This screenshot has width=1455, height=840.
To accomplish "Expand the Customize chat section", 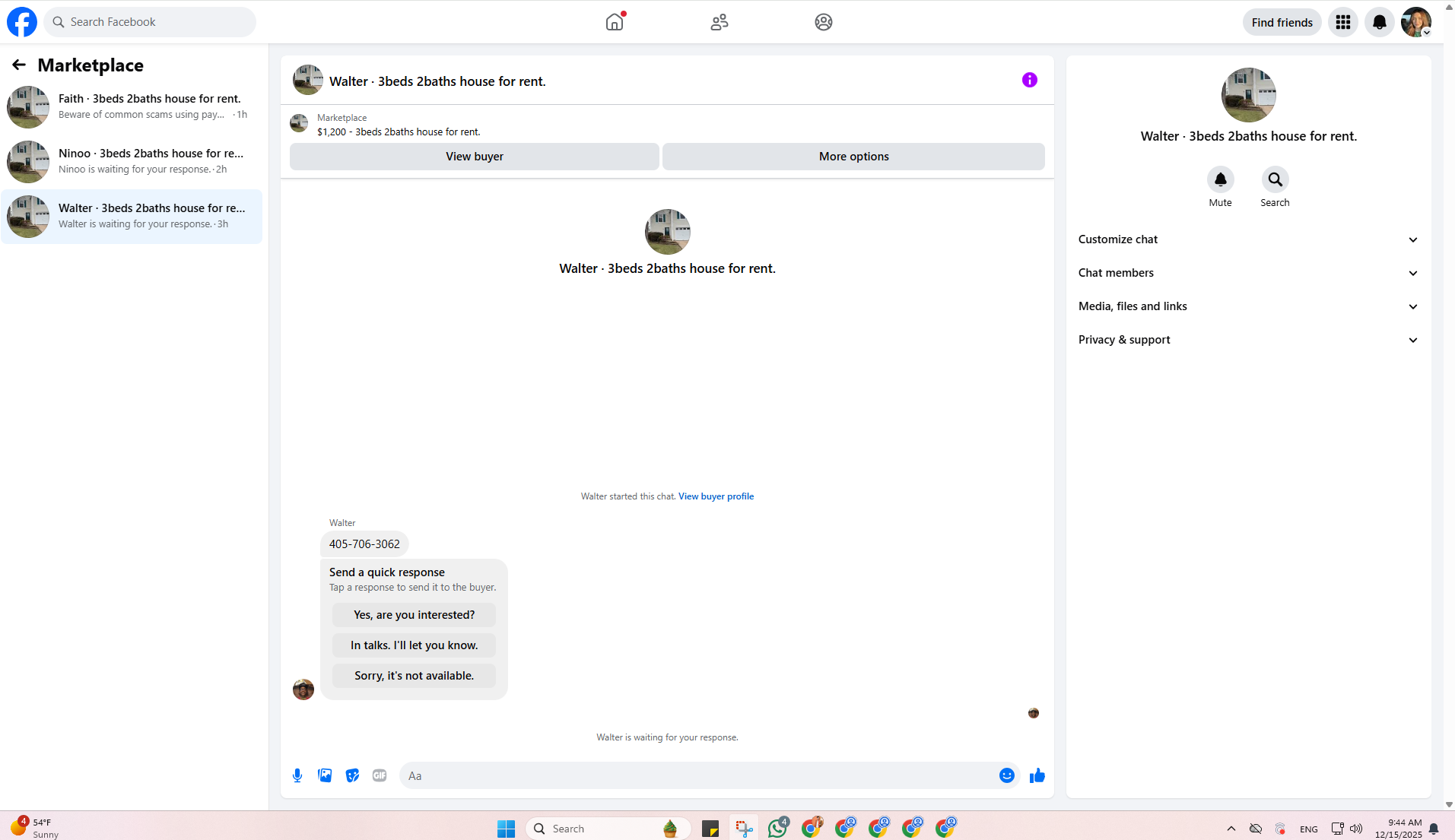I will tap(1248, 239).
